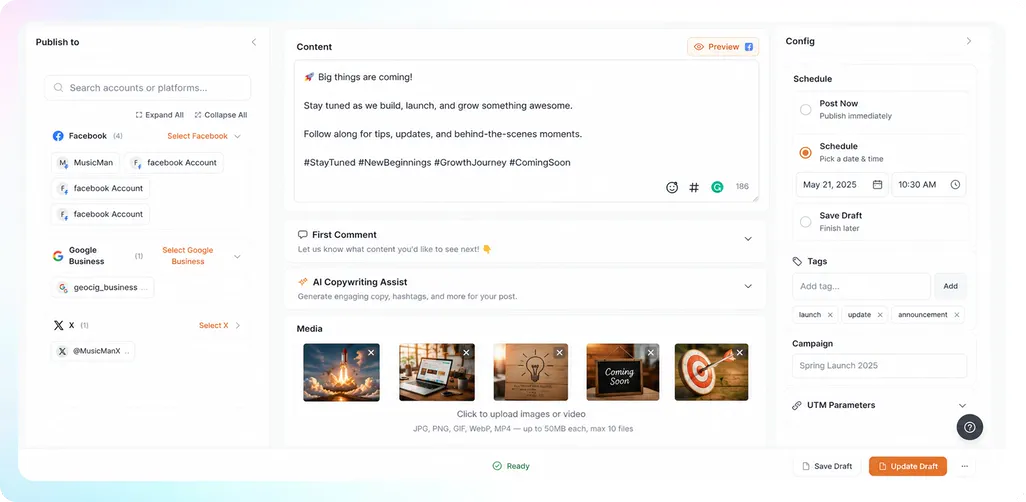Click the Add tag input field
Viewport: 1026px width, 502px height.
click(861, 286)
